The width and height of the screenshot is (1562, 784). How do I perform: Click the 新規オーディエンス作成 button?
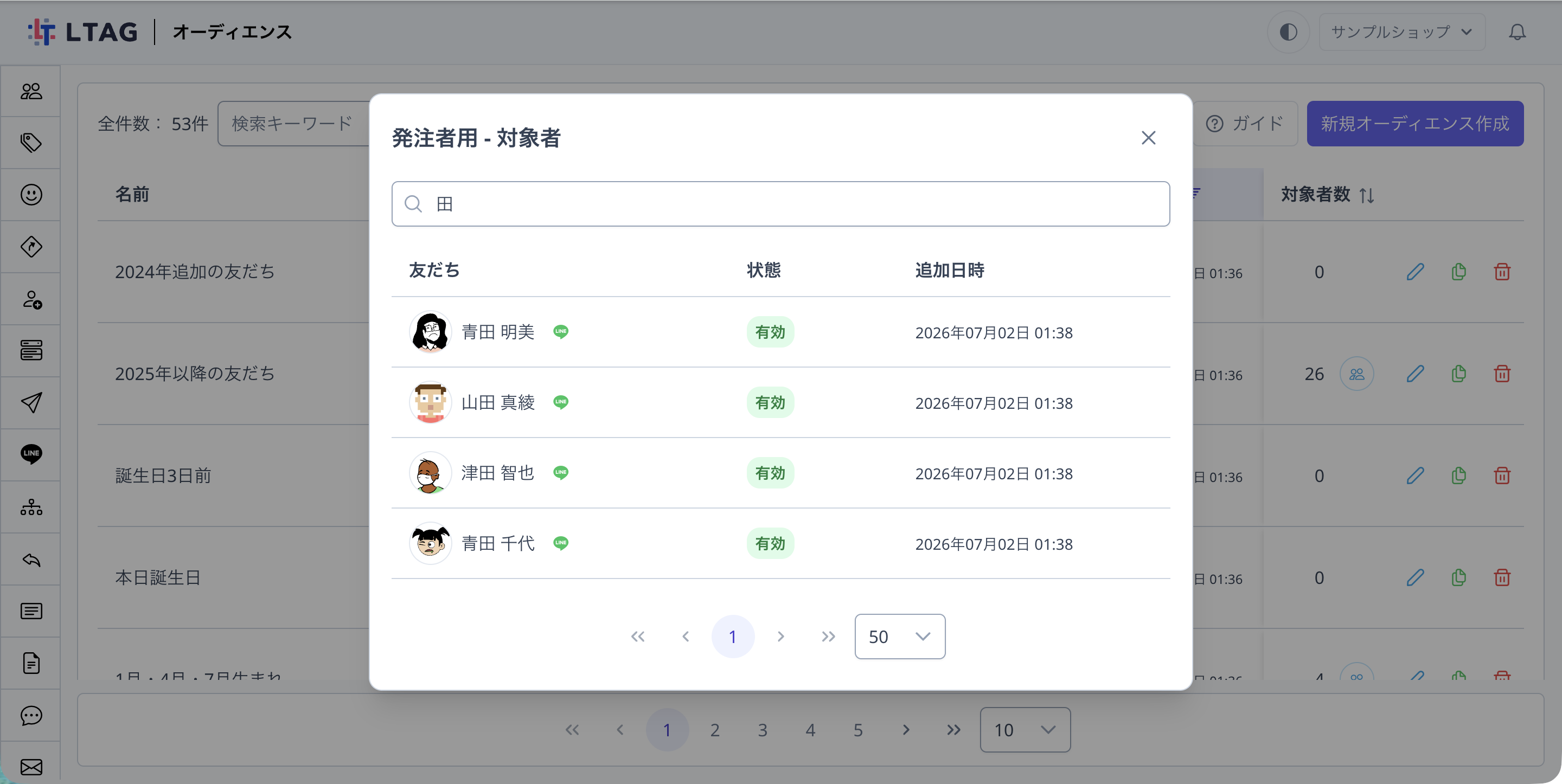[1414, 123]
